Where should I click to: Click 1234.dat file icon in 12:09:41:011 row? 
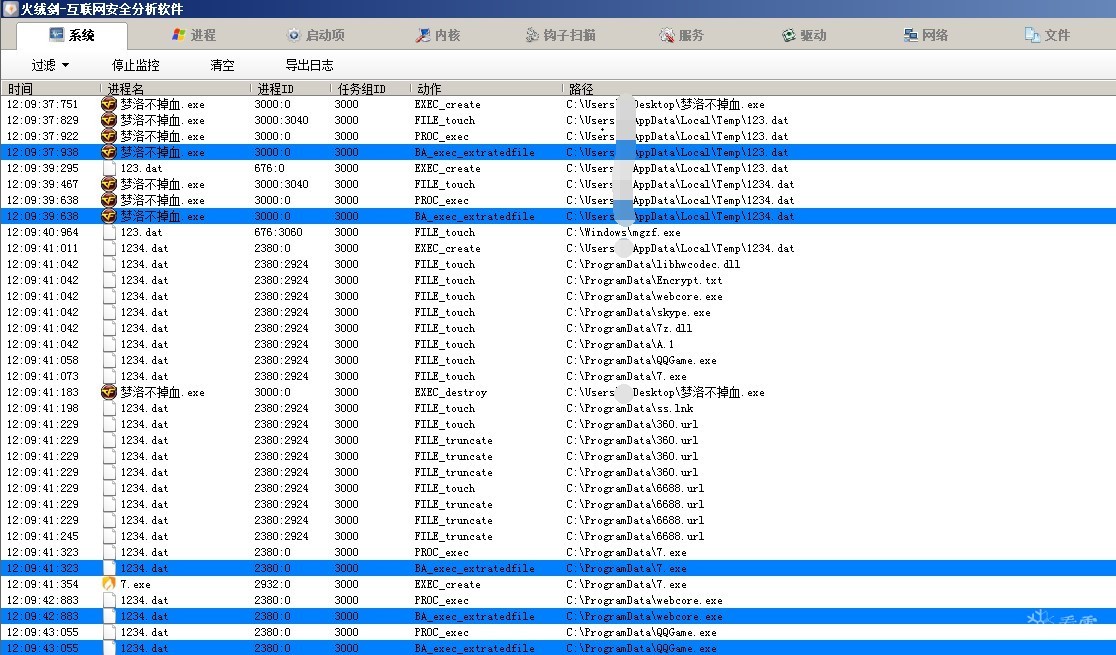tap(109, 248)
